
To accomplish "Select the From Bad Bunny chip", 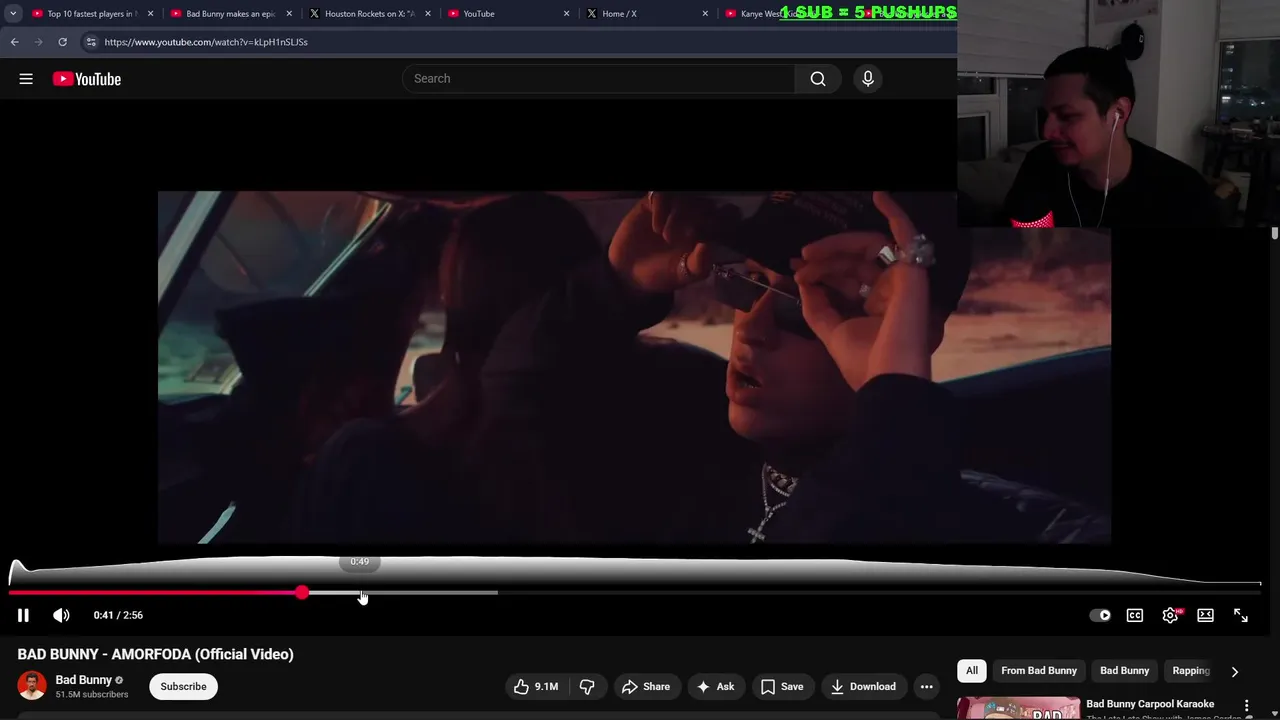I will pos(1039,671).
